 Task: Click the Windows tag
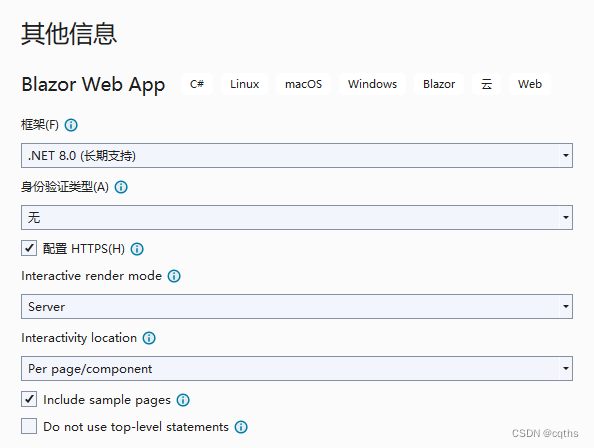coord(372,84)
